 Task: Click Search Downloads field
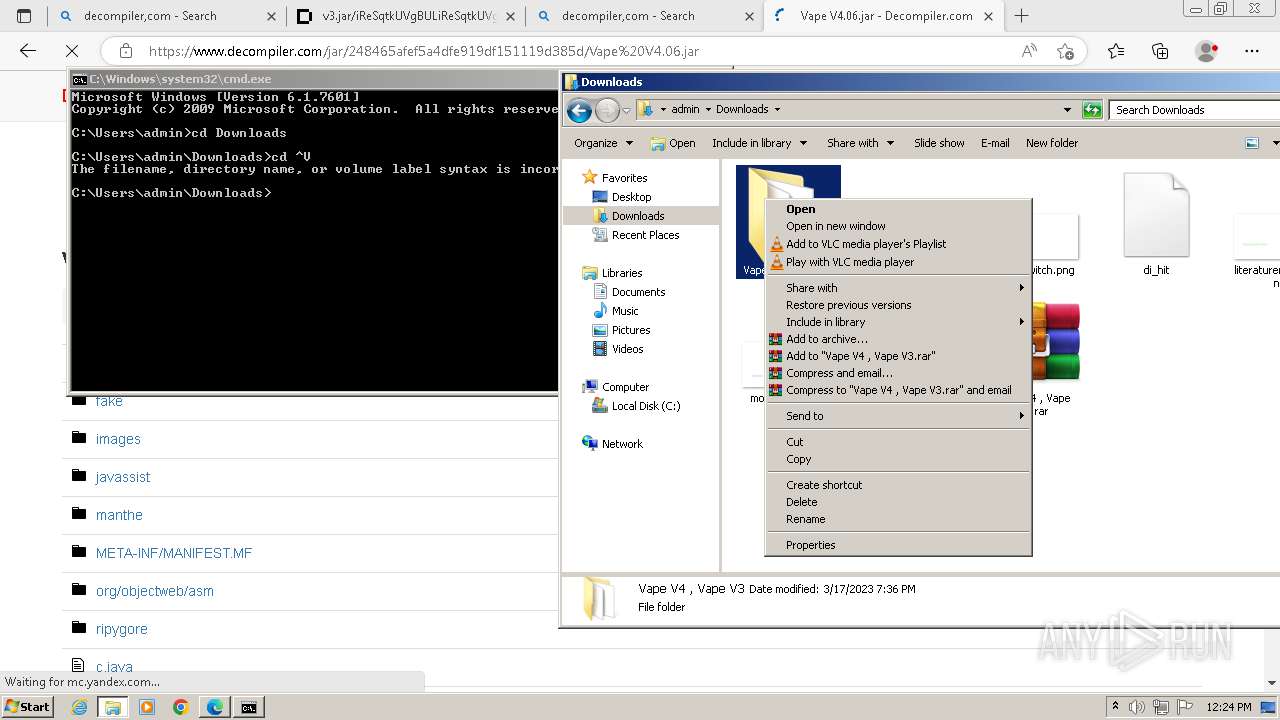pyautogui.click(x=1194, y=110)
